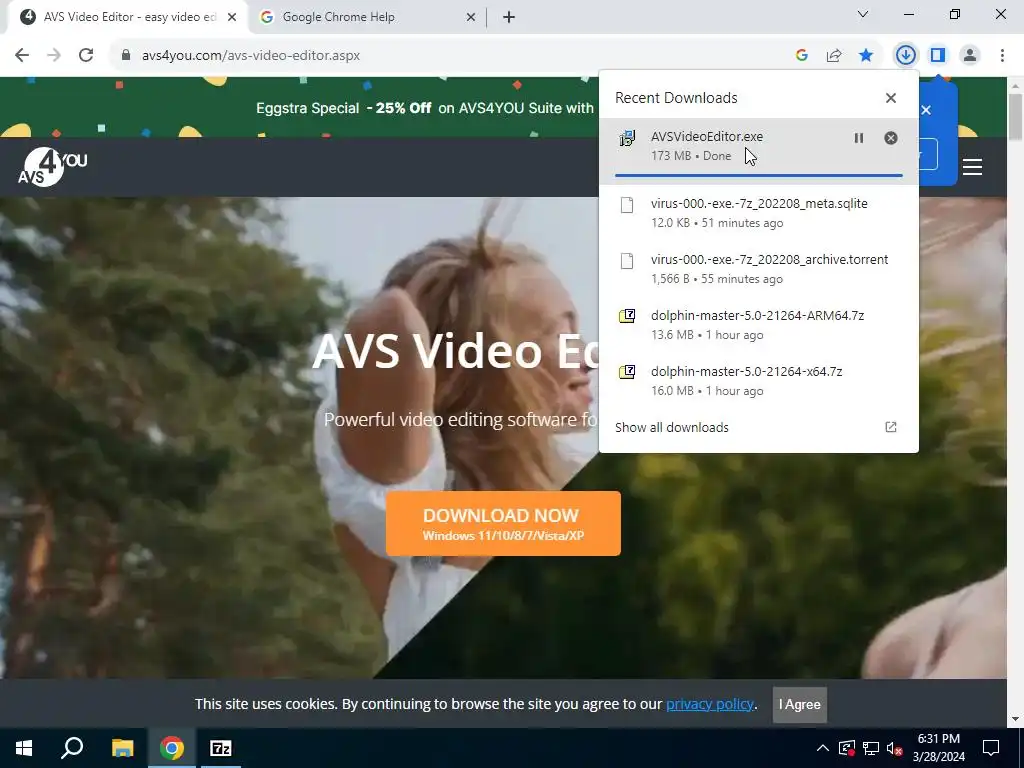Click the meta.sqlite file icon
The image size is (1024, 768).
click(627, 205)
